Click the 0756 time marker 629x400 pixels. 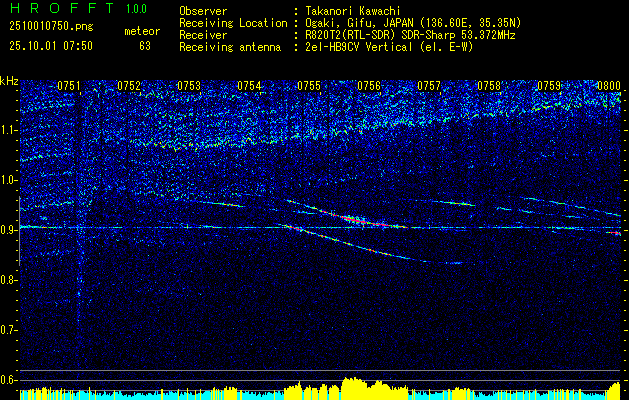coord(369,86)
